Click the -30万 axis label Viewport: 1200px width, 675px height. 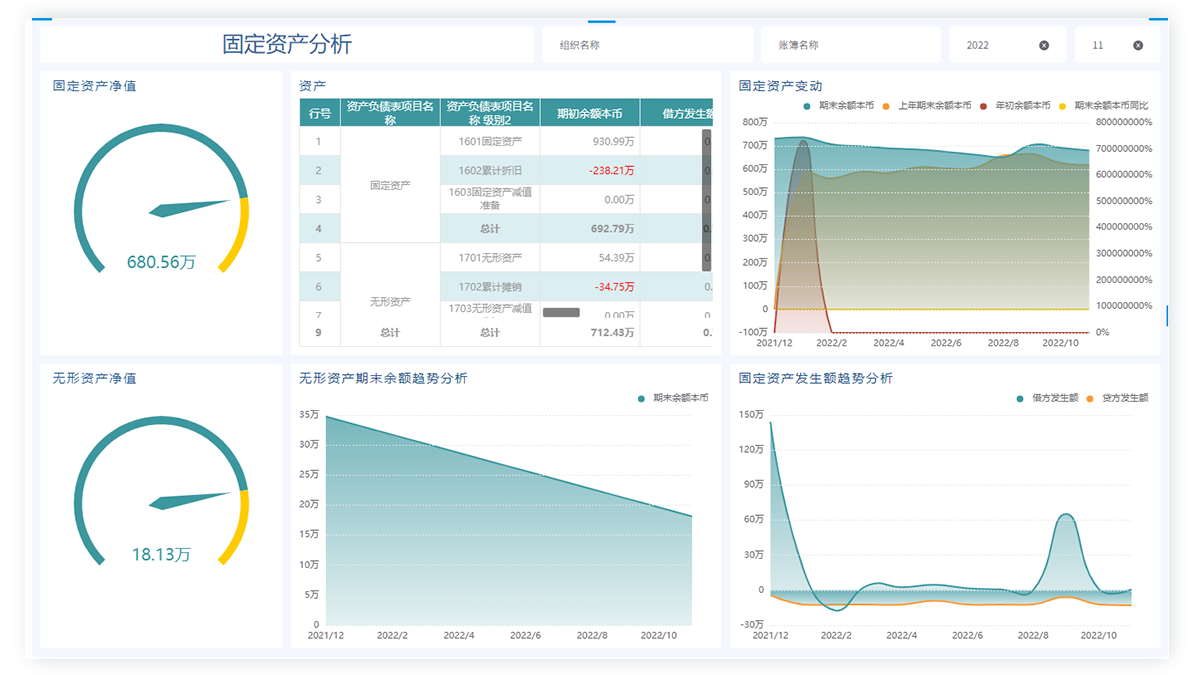coord(751,624)
